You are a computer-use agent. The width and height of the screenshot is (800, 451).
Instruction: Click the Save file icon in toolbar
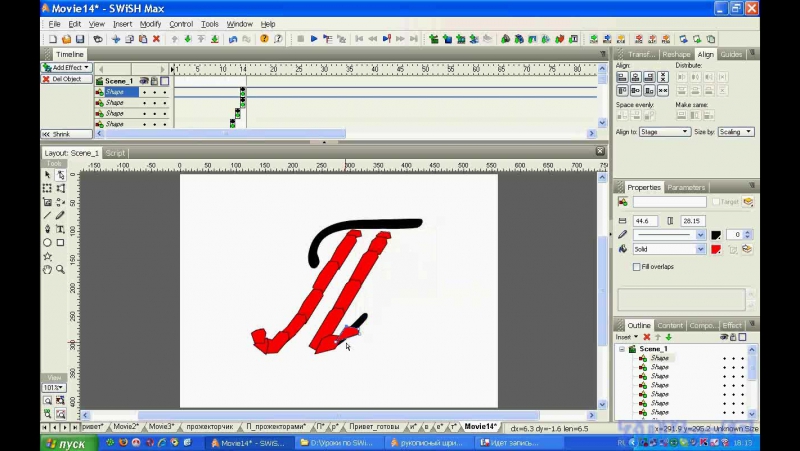[80, 39]
